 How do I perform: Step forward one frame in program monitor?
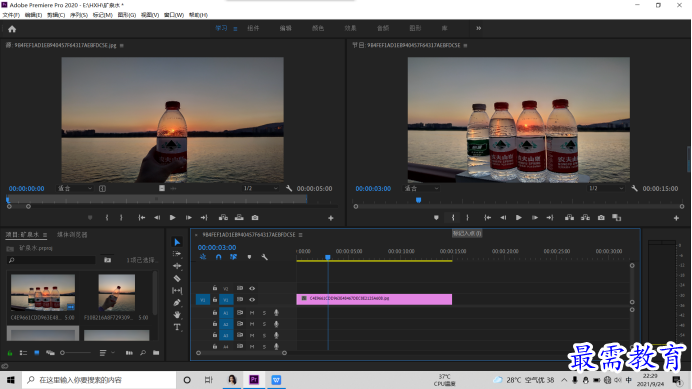tap(534, 218)
